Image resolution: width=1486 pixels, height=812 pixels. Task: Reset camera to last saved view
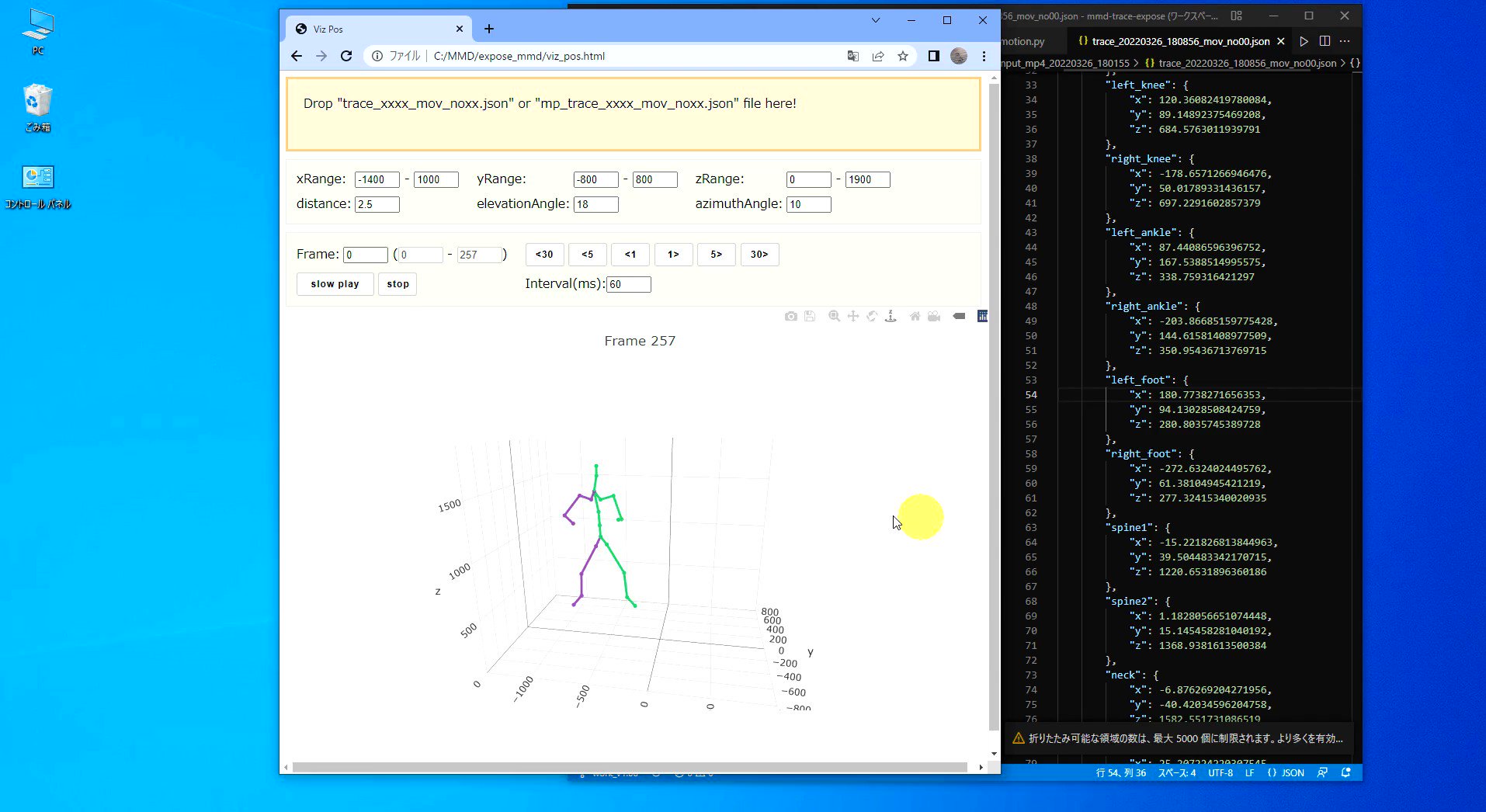pyautogui.click(x=934, y=316)
